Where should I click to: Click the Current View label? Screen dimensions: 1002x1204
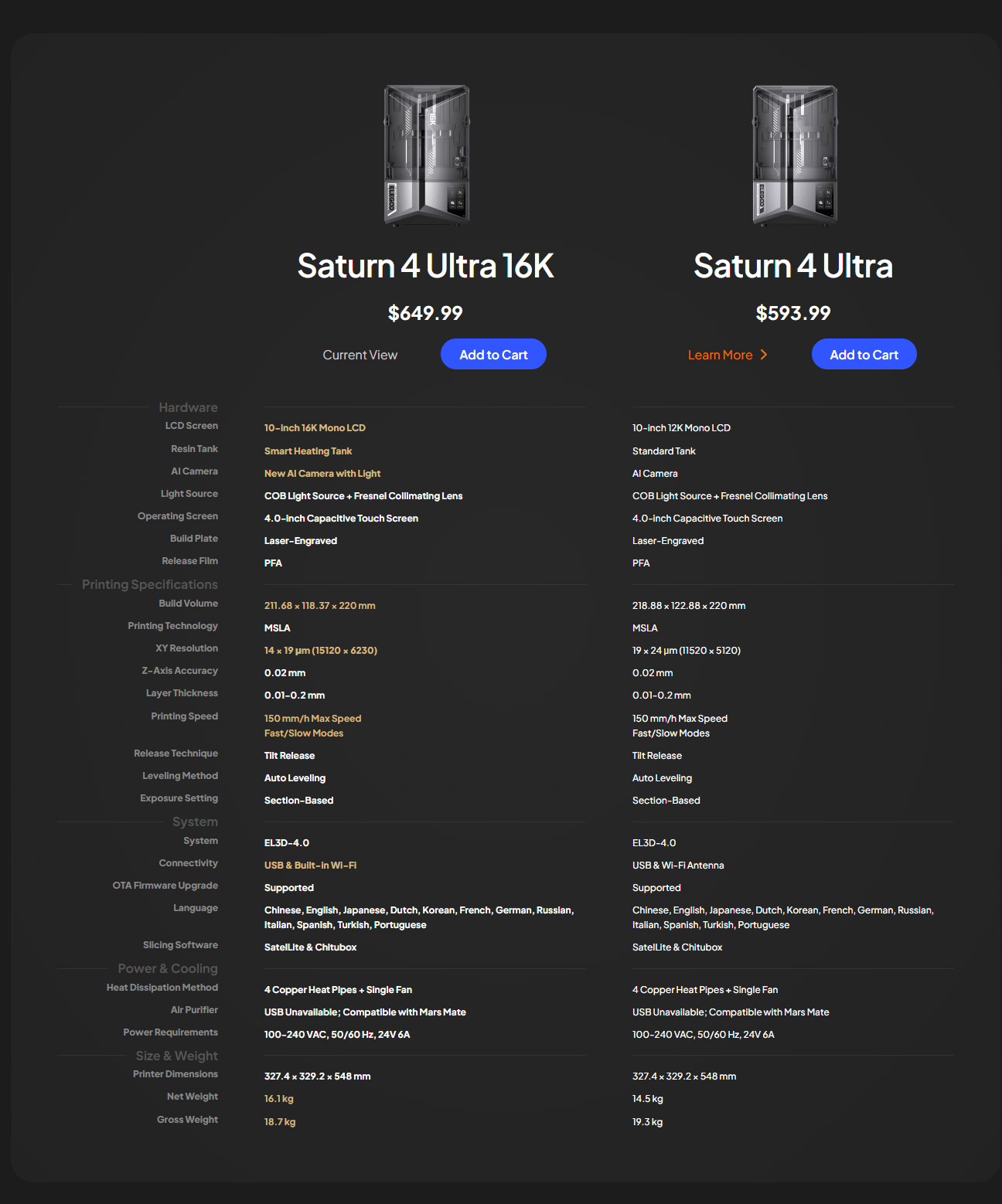pyautogui.click(x=360, y=355)
